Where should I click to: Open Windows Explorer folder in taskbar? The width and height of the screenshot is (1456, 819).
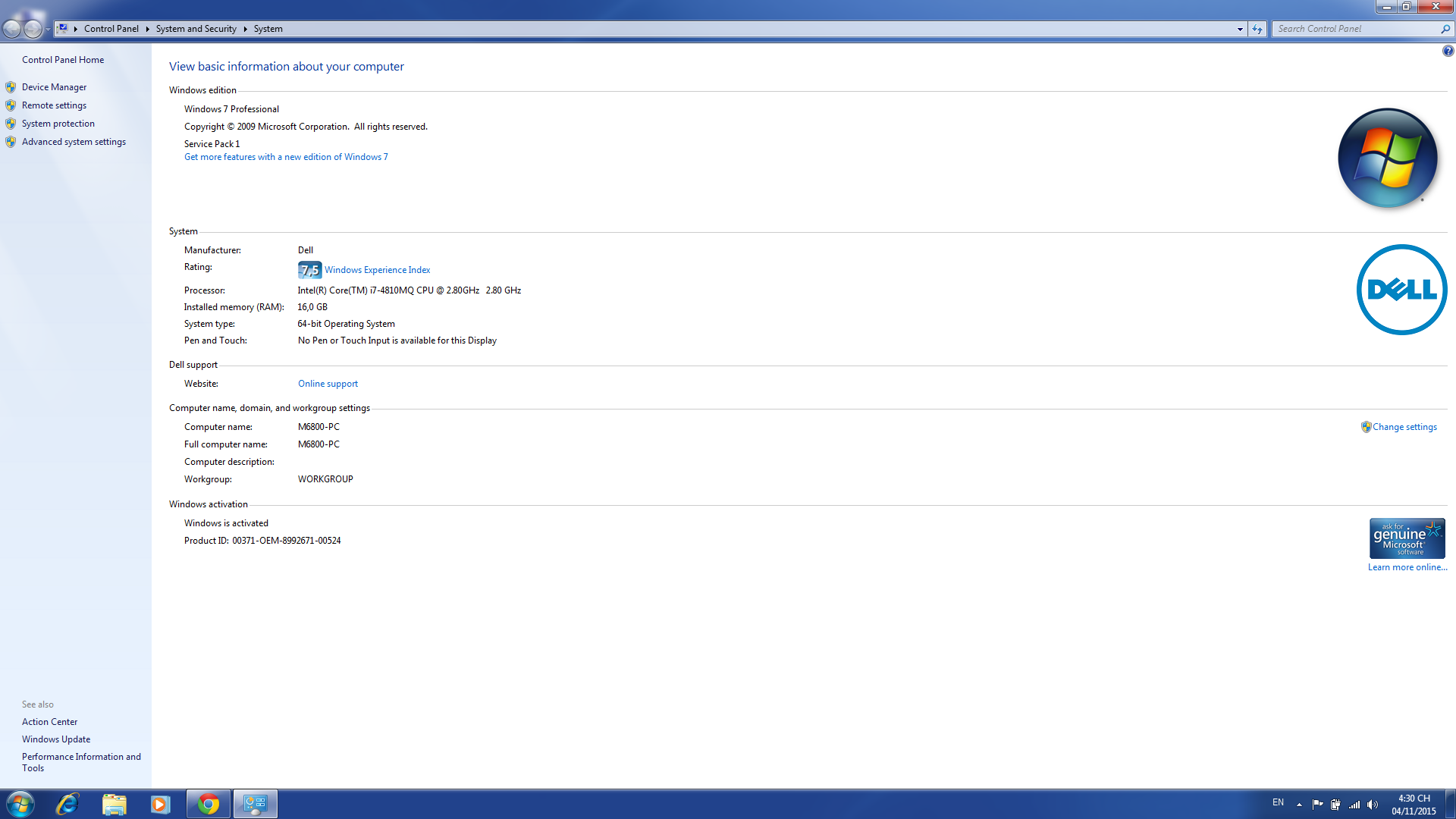[x=114, y=804]
